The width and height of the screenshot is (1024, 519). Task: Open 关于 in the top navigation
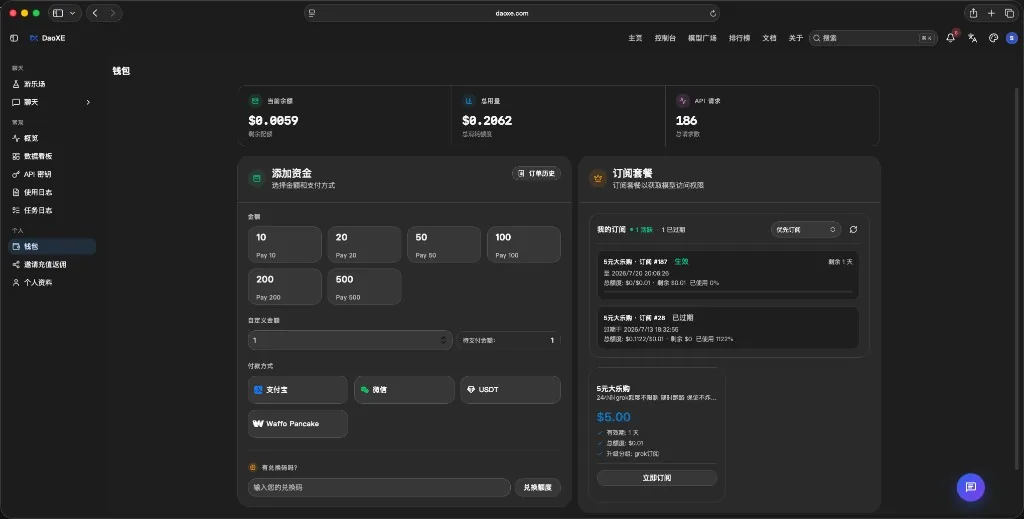[x=795, y=39]
